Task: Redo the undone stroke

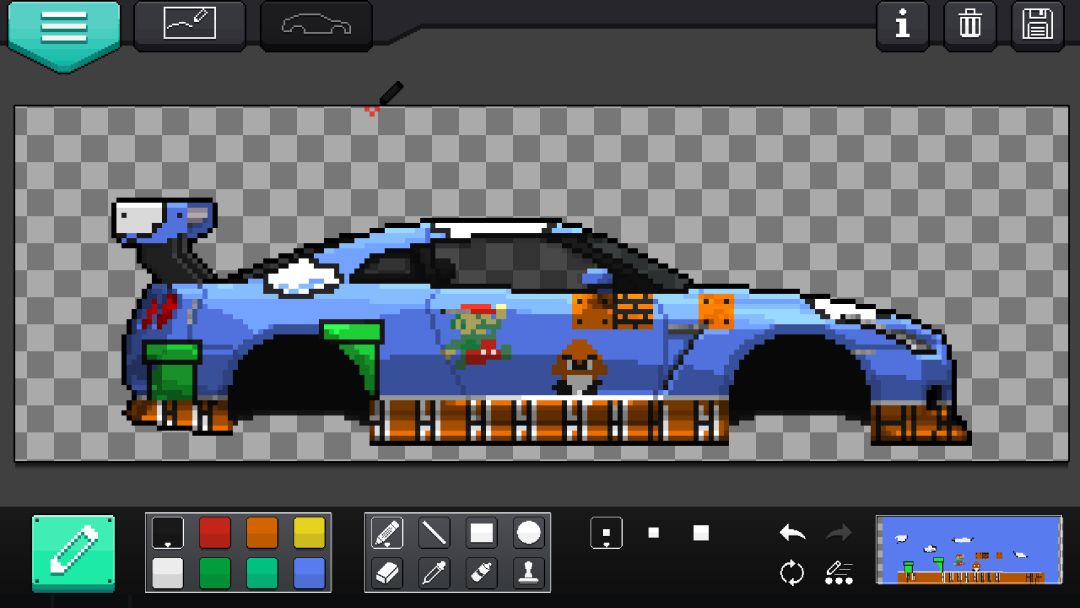Action: (x=838, y=532)
